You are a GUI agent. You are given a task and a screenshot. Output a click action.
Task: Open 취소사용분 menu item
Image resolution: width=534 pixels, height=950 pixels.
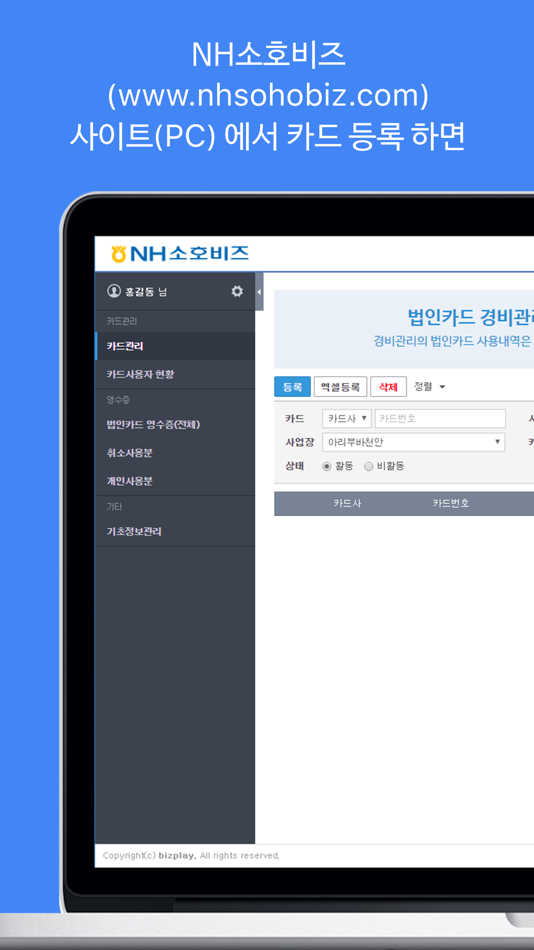175,453
